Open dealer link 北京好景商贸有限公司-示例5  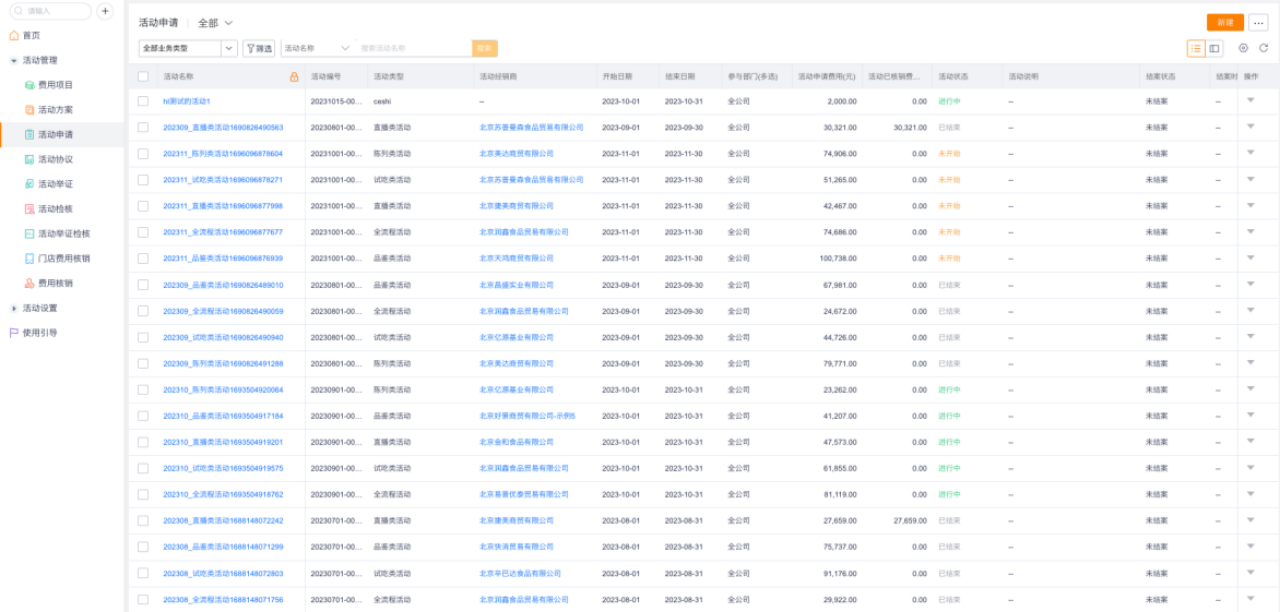tap(527, 416)
